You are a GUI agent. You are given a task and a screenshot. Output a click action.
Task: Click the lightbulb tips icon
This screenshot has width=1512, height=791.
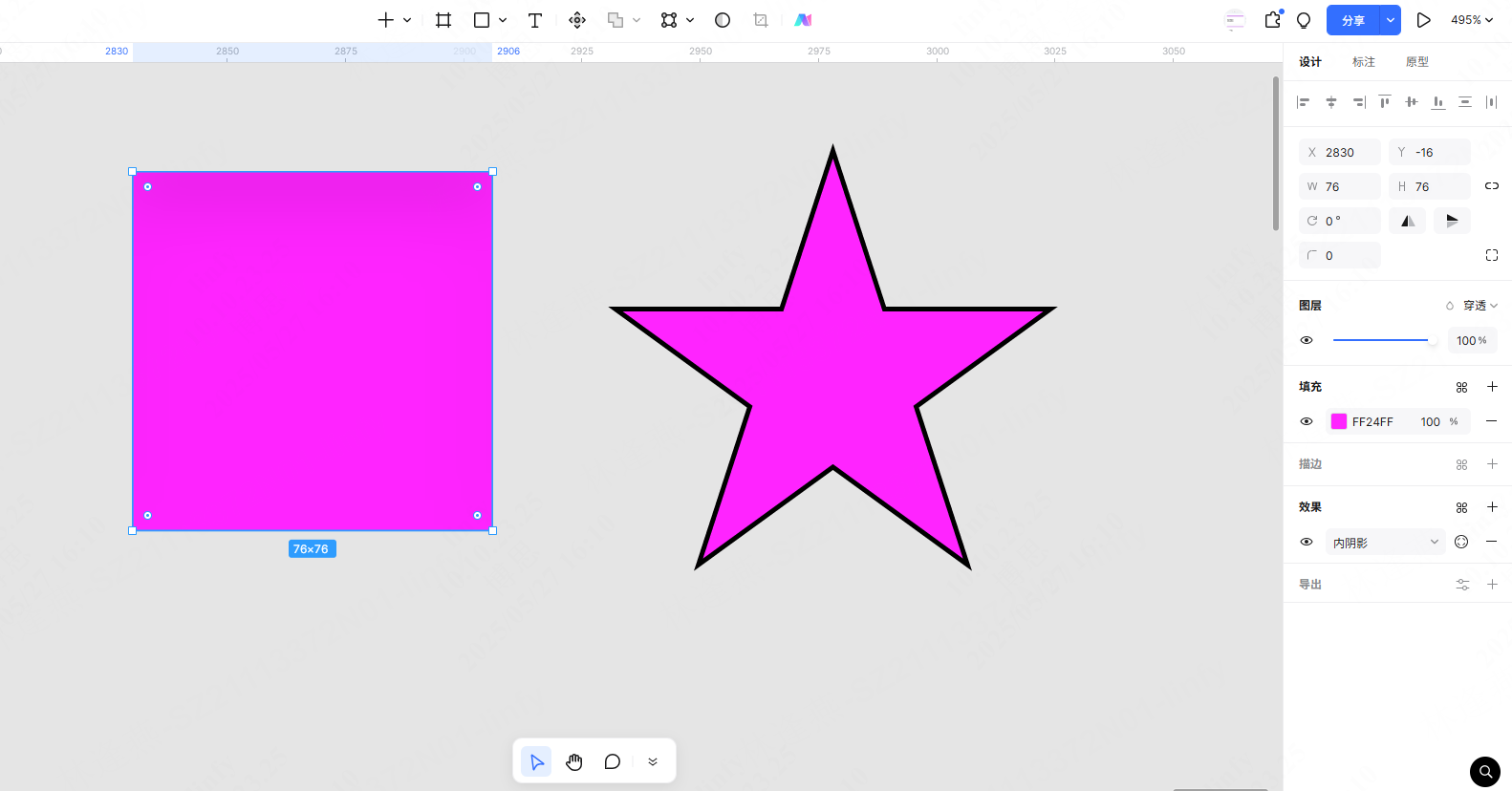(1304, 20)
